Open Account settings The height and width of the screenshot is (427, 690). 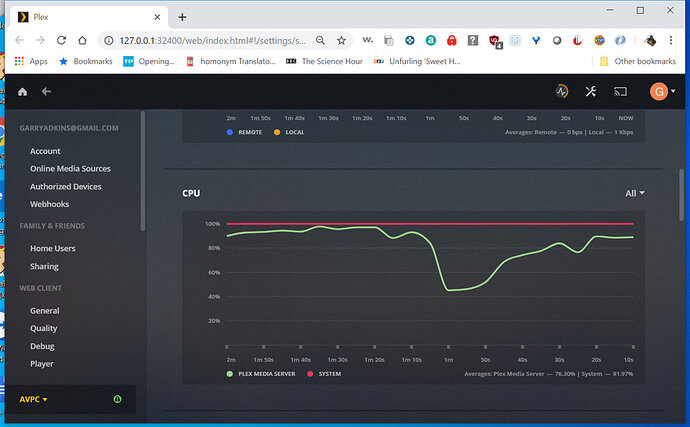tap(45, 151)
